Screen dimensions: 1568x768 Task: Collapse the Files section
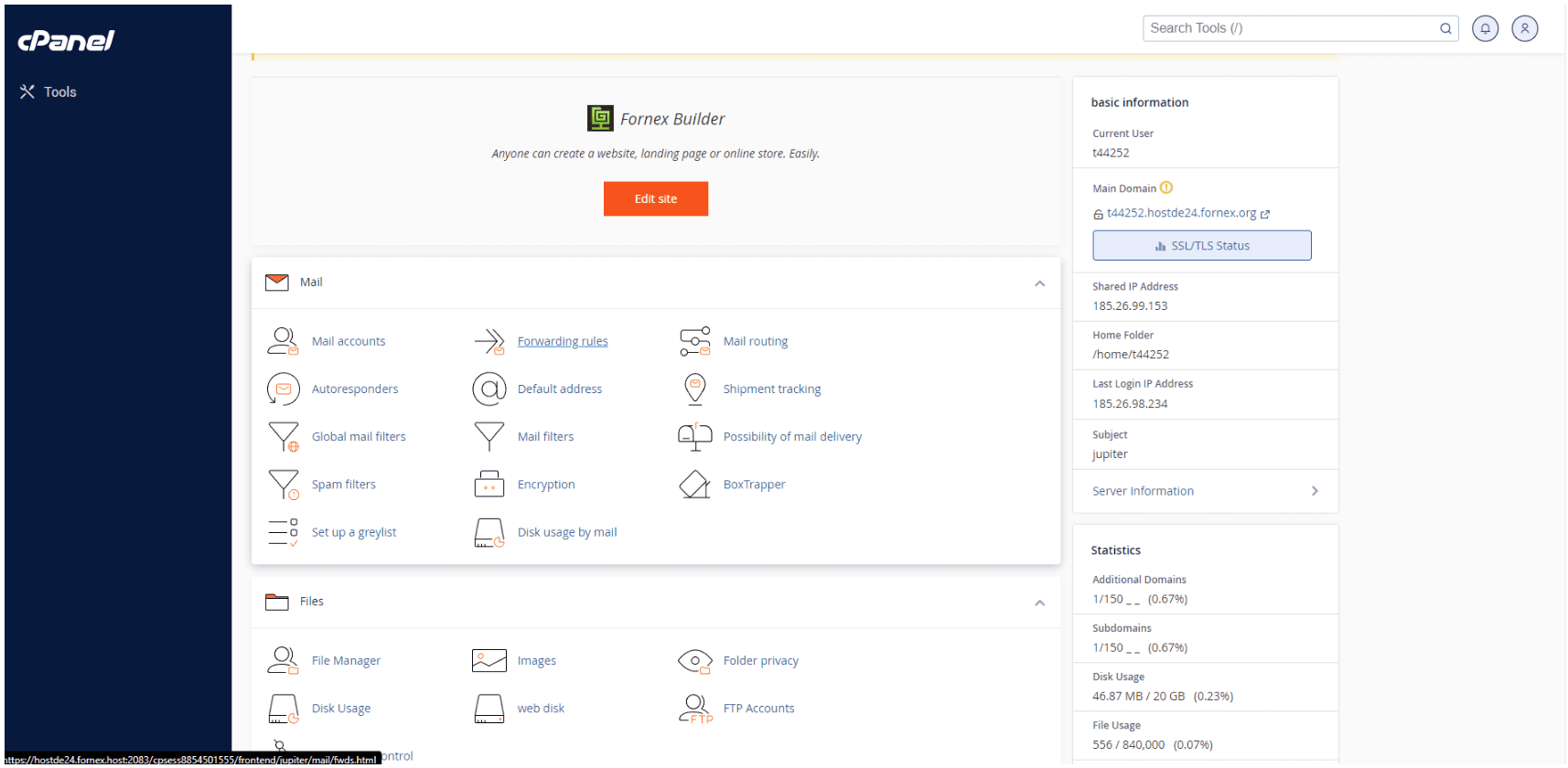1040,603
